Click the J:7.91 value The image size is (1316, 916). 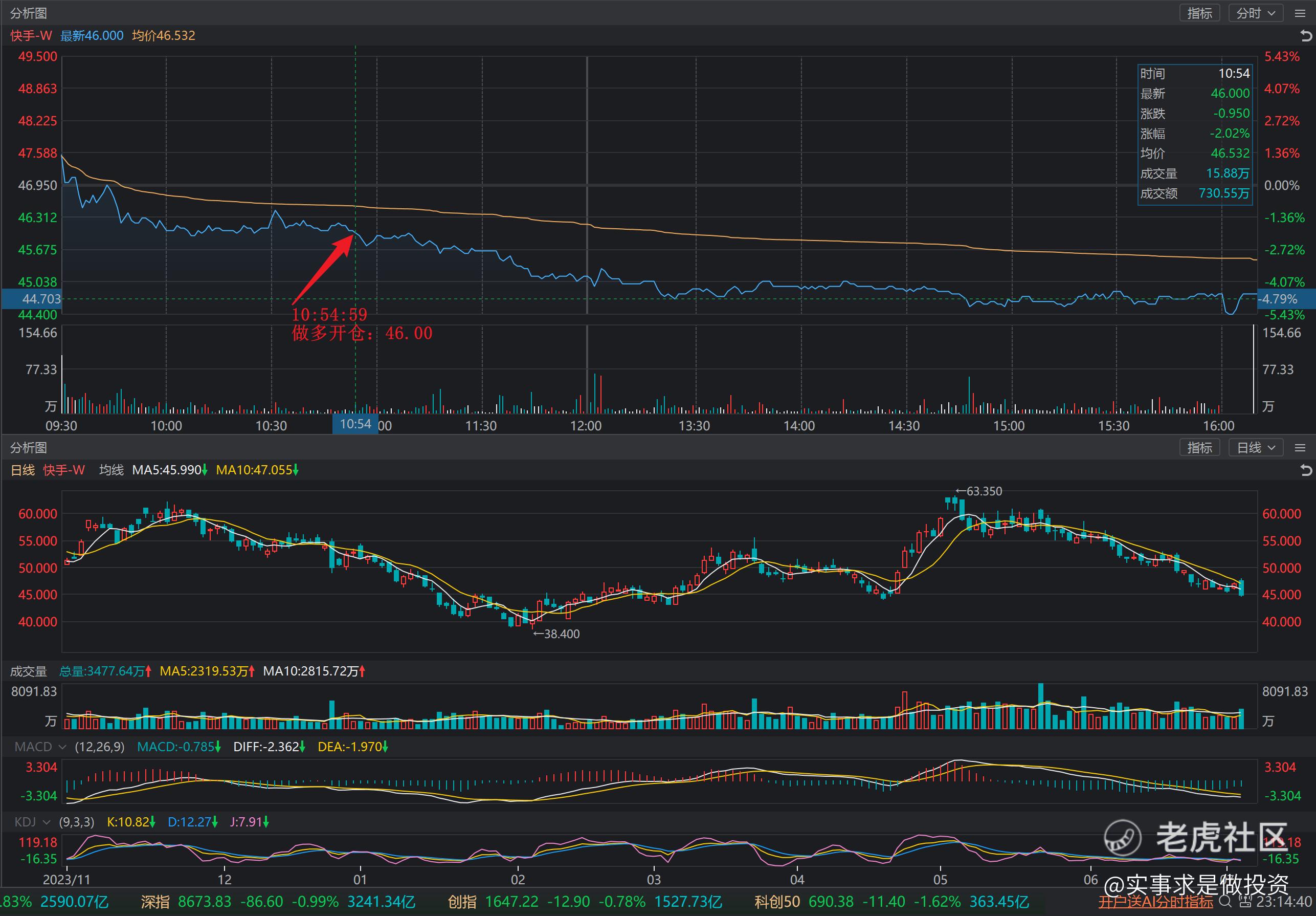pos(249,822)
